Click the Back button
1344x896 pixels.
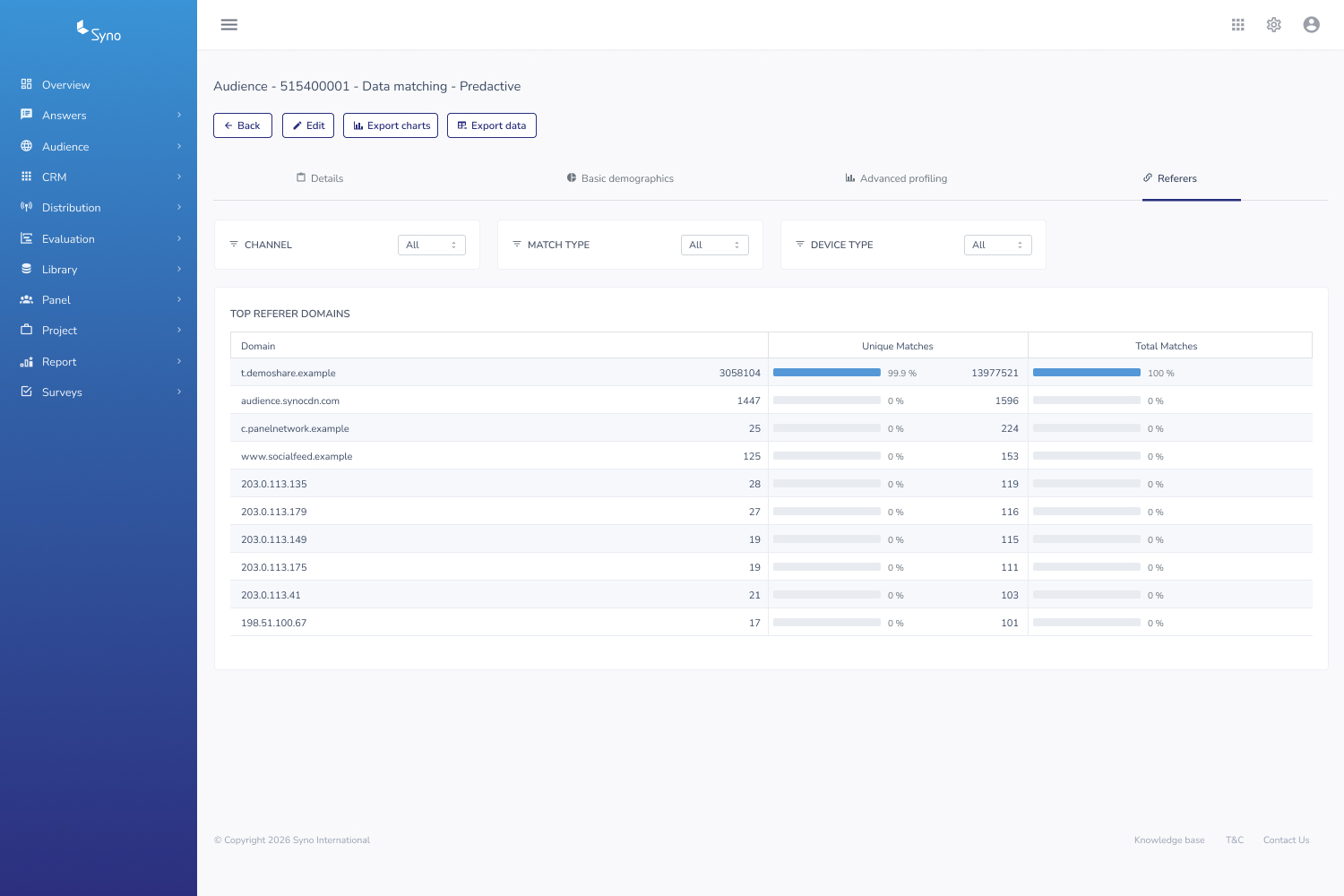coord(243,125)
